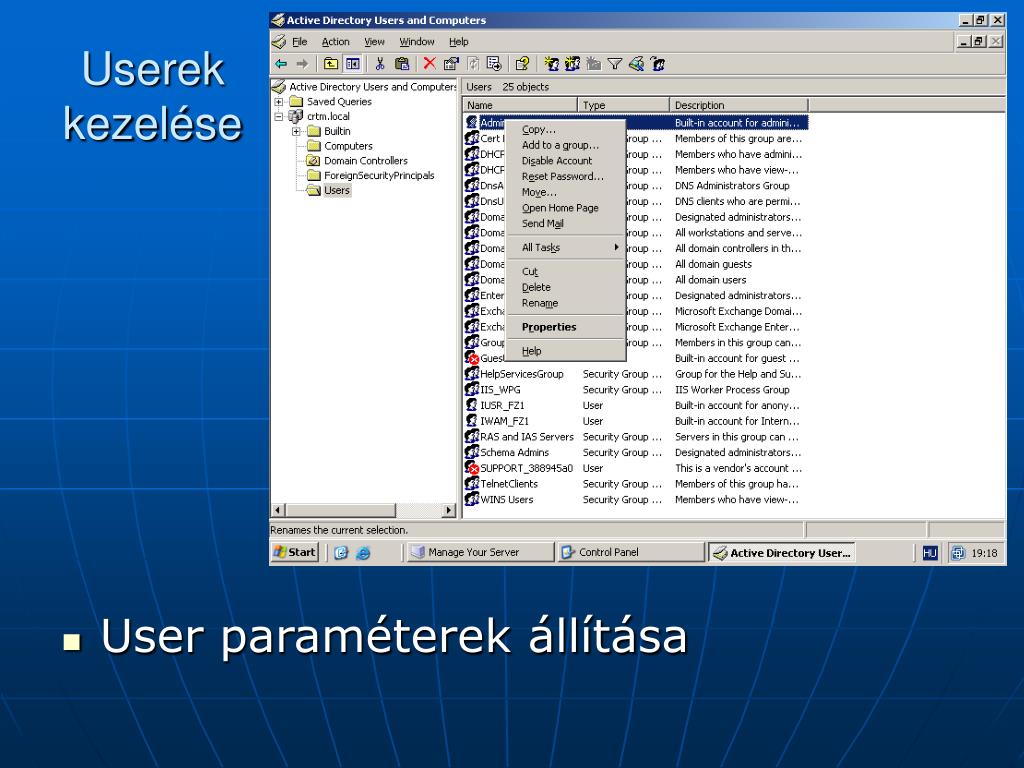Click the Back arrow in the toolbar
Image resolution: width=1024 pixels, height=768 pixels.
tap(281, 64)
